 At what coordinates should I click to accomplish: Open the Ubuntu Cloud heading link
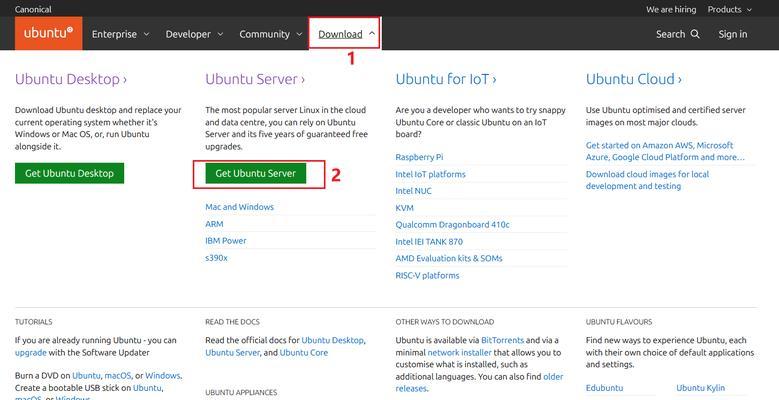pos(633,79)
